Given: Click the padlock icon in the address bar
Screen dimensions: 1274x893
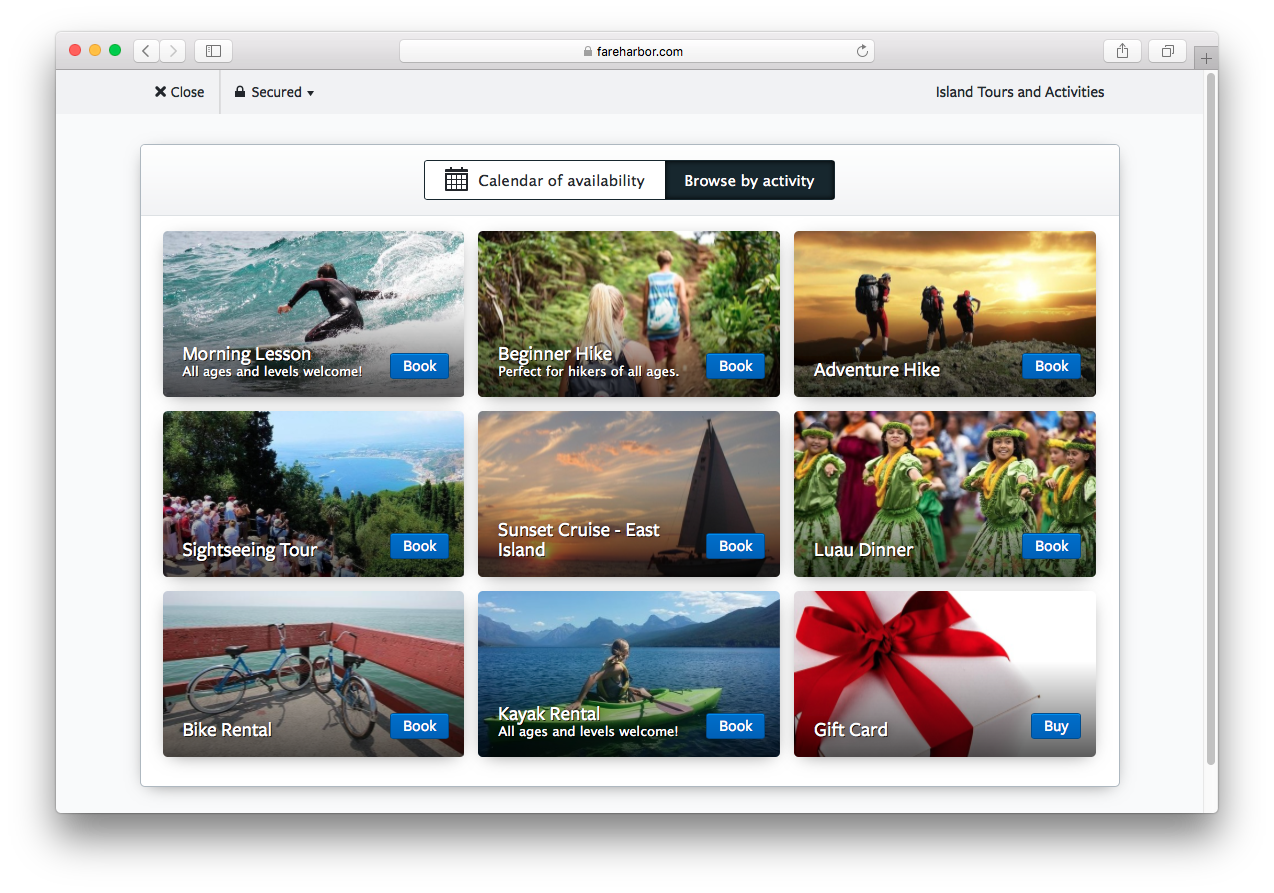Looking at the screenshot, I should tap(587, 51).
